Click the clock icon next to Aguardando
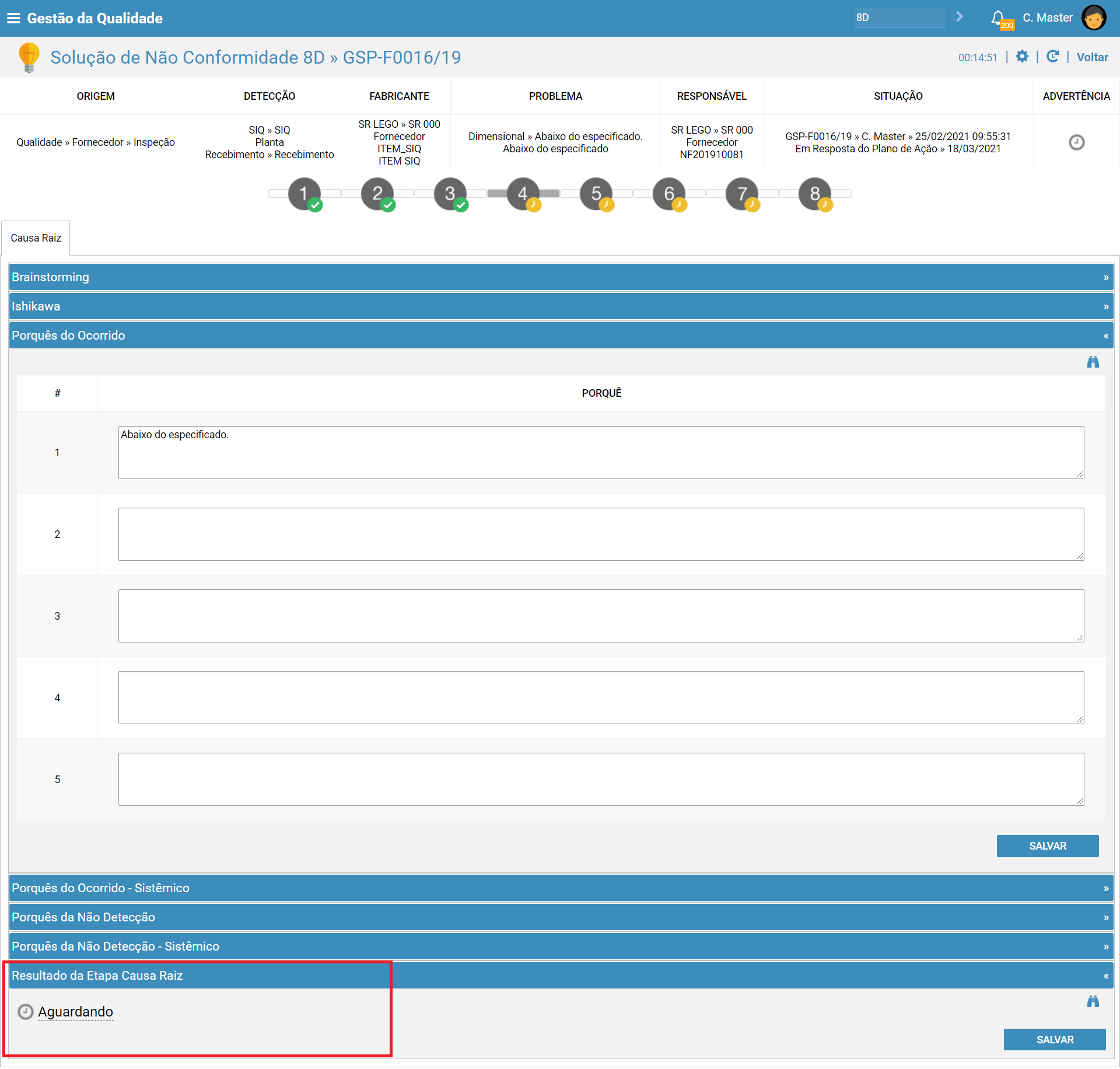The width and height of the screenshot is (1120, 1069). click(x=25, y=1012)
